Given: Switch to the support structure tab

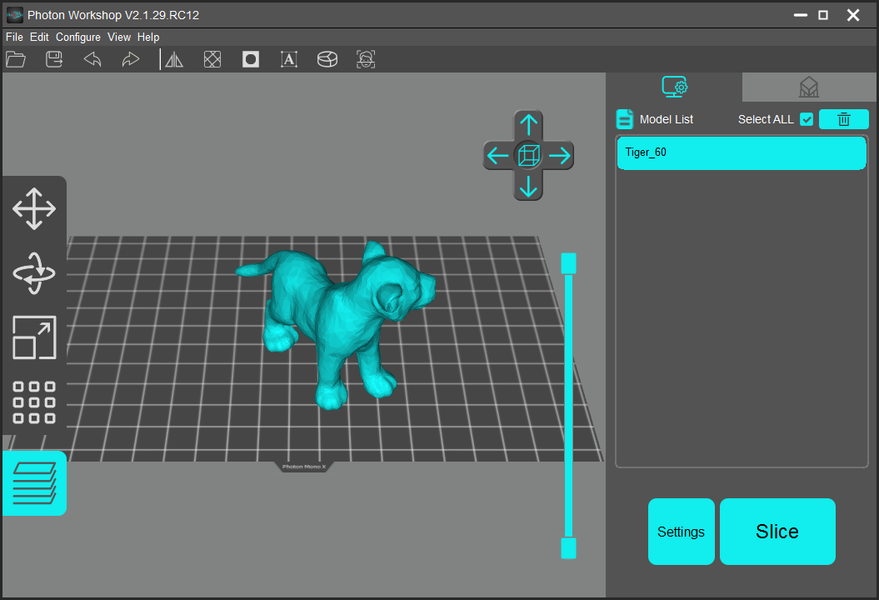Looking at the screenshot, I should [809, 87].
